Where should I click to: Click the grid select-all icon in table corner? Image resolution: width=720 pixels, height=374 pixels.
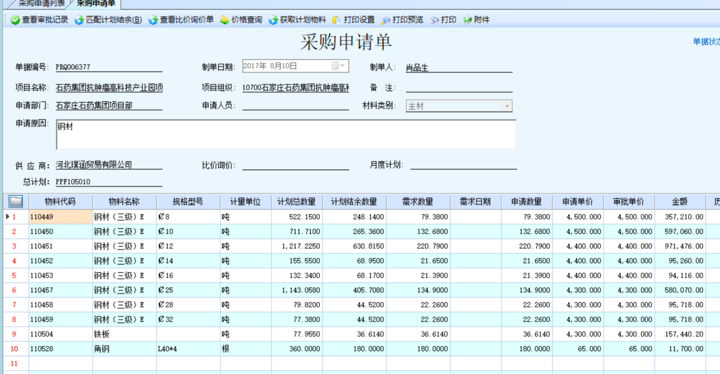(16, 201)
